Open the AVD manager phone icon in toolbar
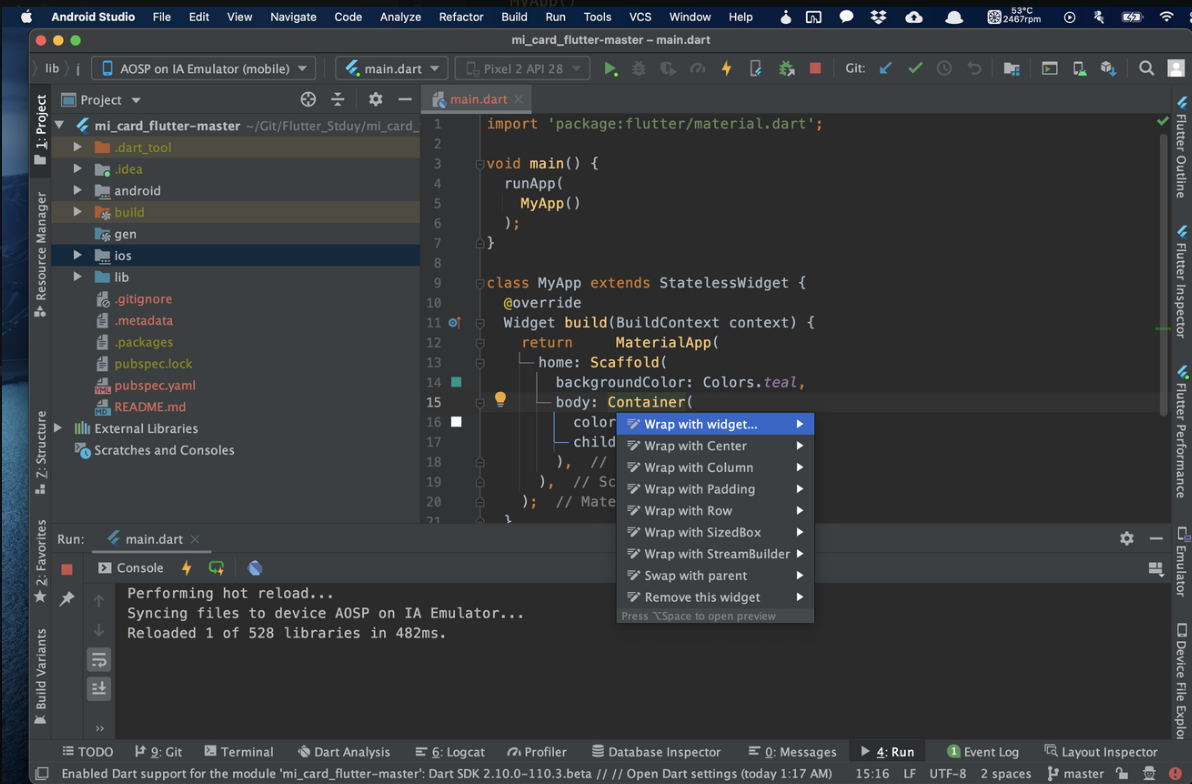 (1079, 68)
